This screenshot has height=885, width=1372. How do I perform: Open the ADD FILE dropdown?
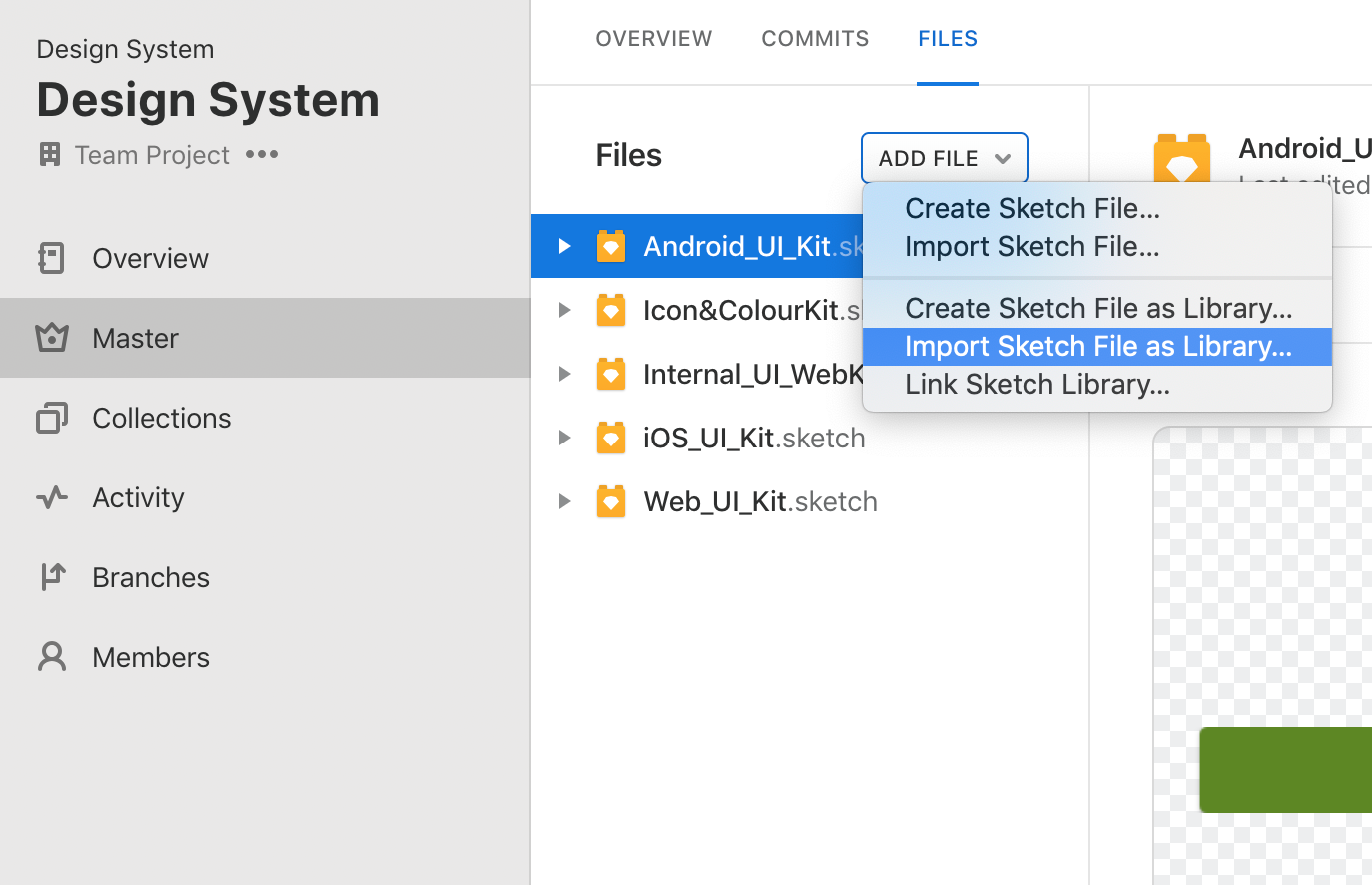(944, 158)
